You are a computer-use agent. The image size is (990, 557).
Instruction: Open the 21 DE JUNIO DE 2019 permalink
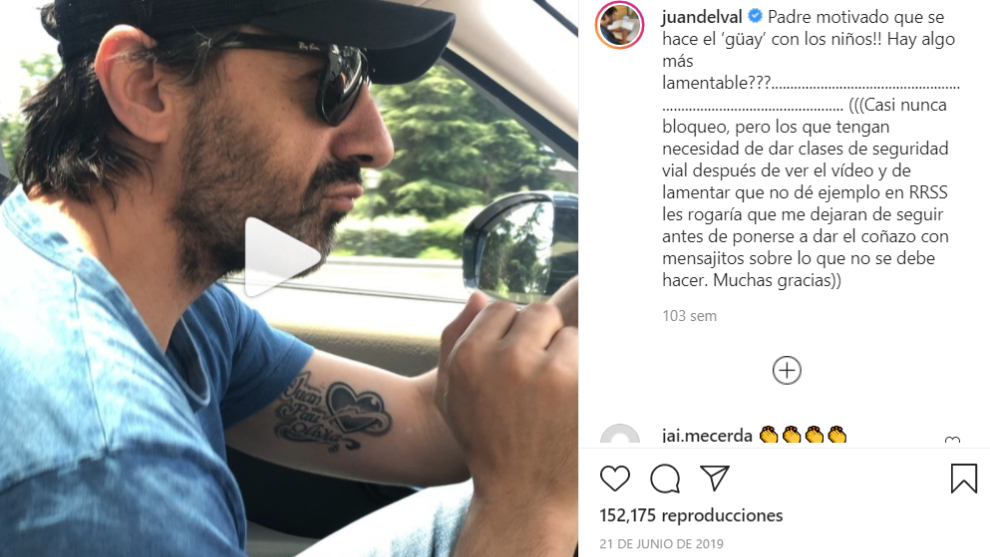tap(661, 544)
